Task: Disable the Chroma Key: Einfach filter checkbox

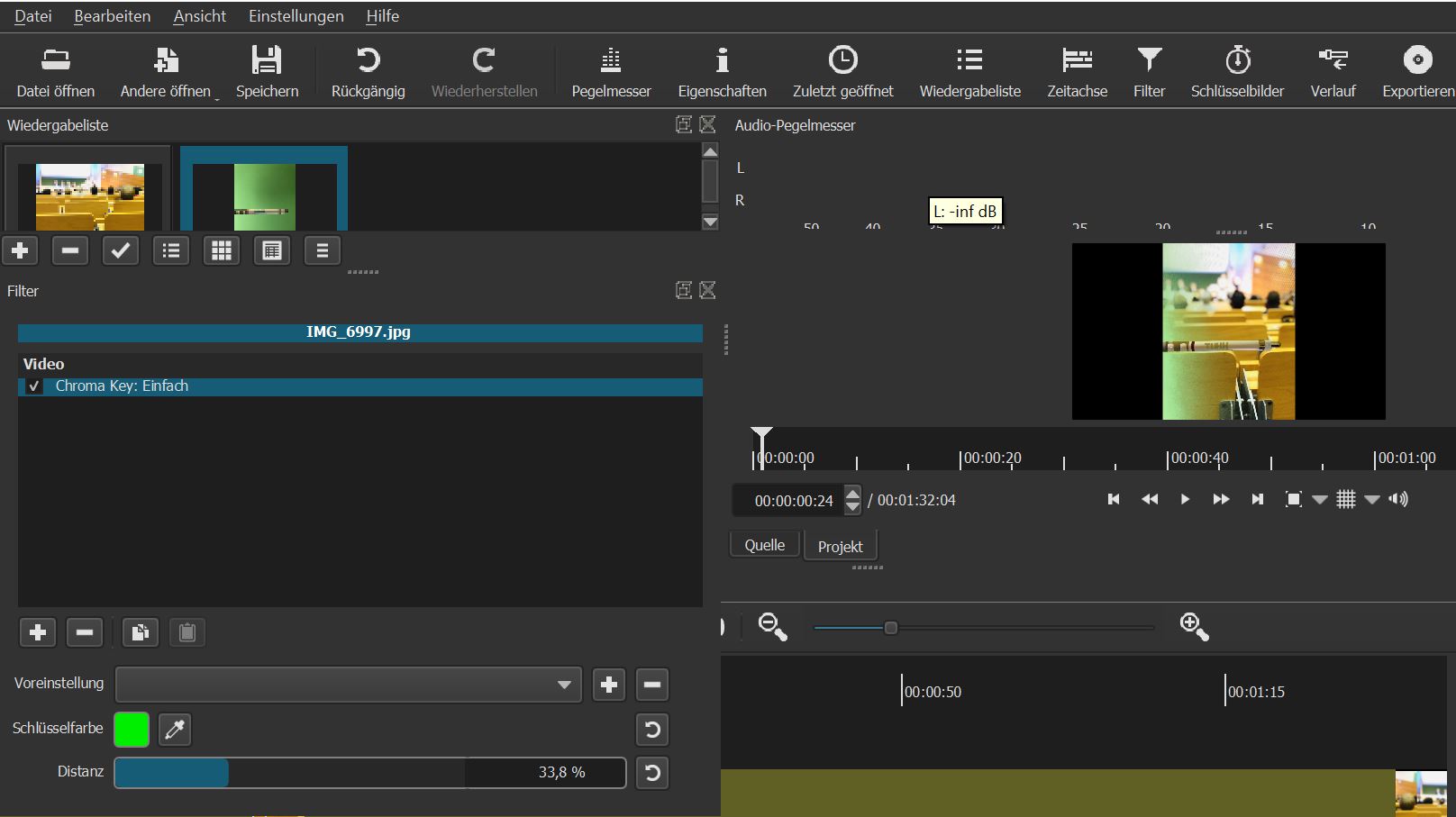Action: tap(34, 386)
